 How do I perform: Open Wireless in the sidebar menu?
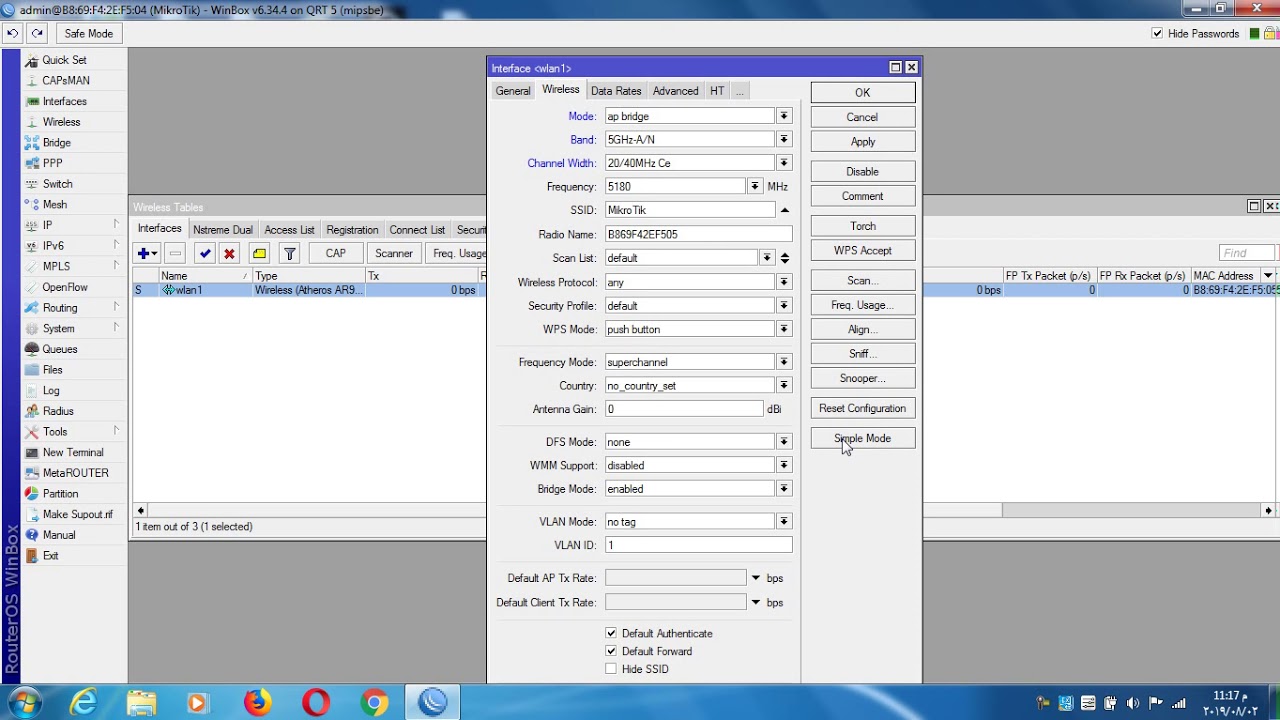pos(61,122)
